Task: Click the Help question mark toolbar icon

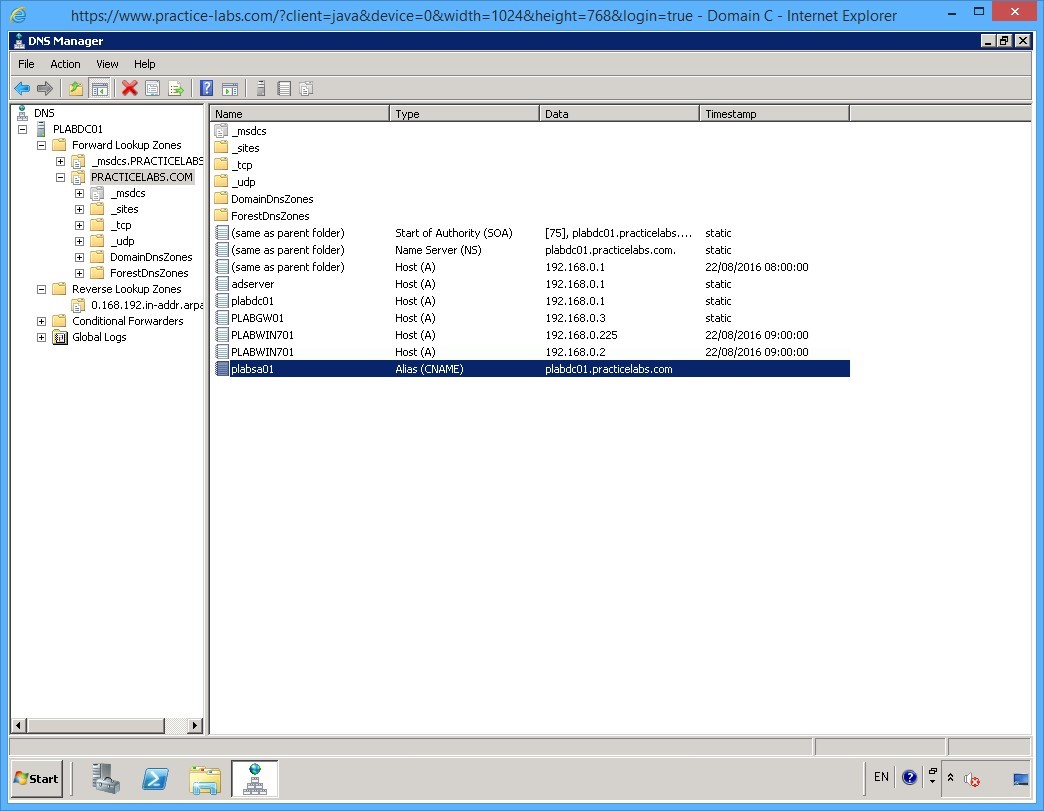Action: pyautogui.click(x=206, y=88)
